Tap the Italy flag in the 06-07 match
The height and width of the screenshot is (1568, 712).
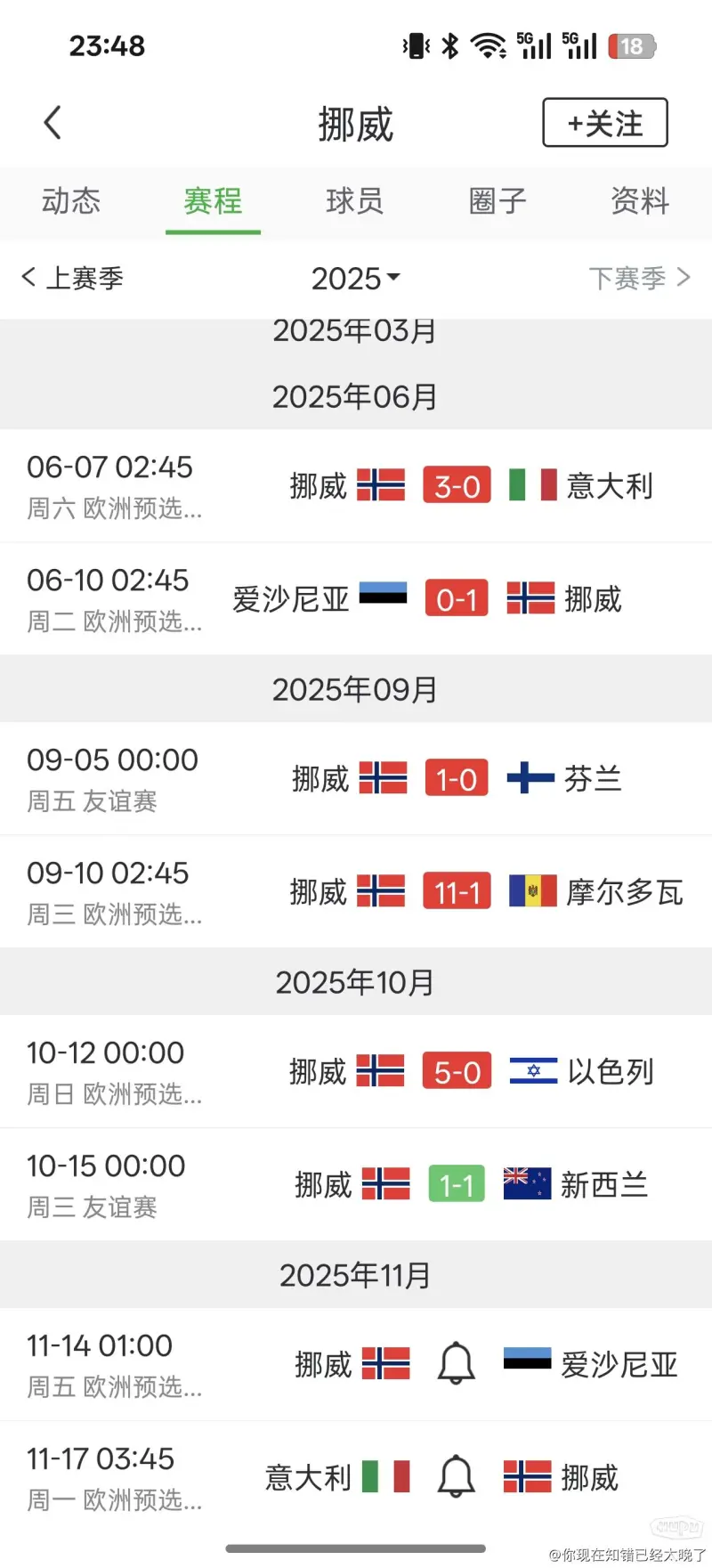(532, 485)
